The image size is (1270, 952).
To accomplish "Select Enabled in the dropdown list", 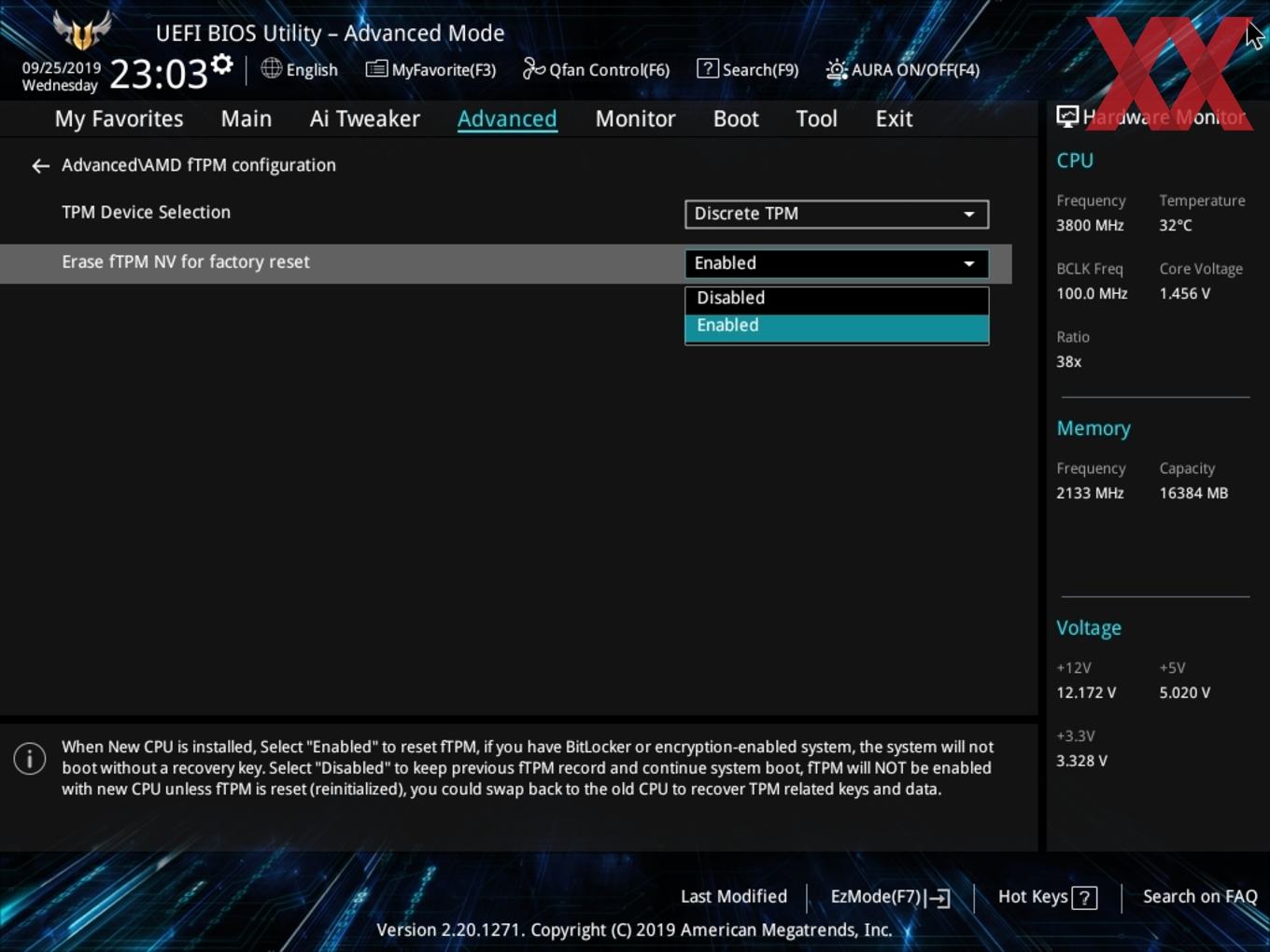I will [837, 327].
